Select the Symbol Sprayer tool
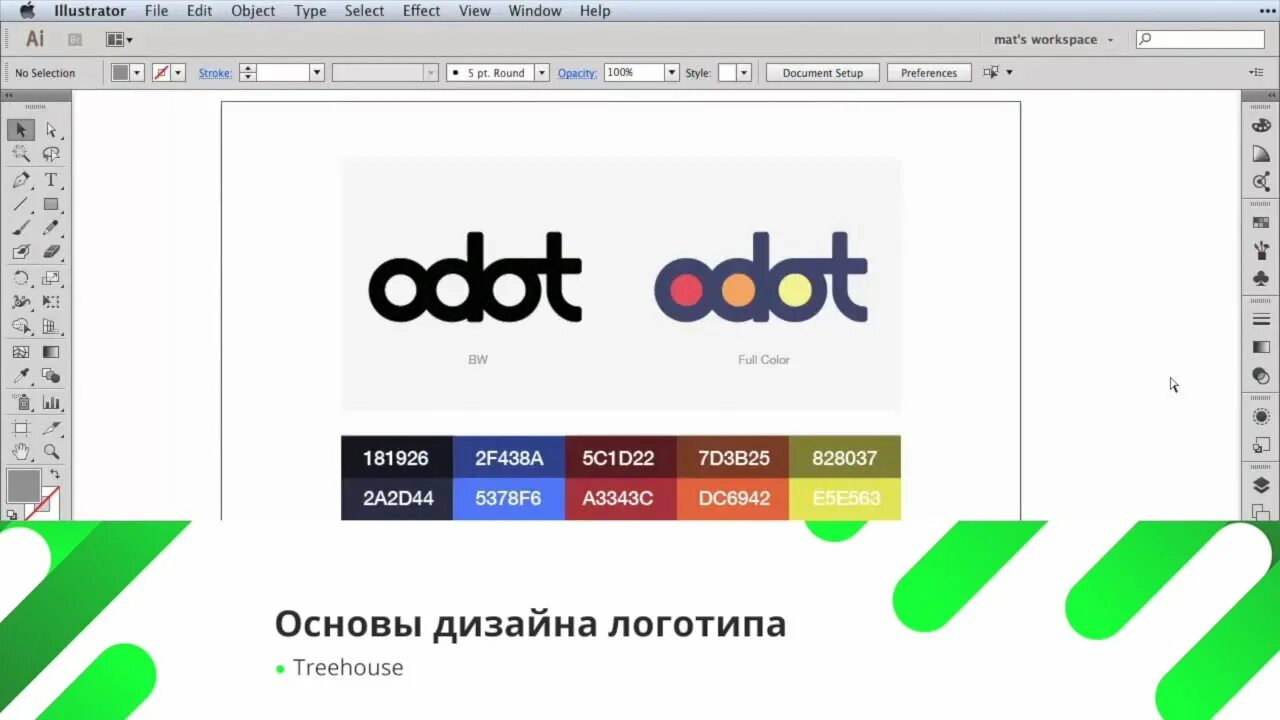 pos(21,403)
